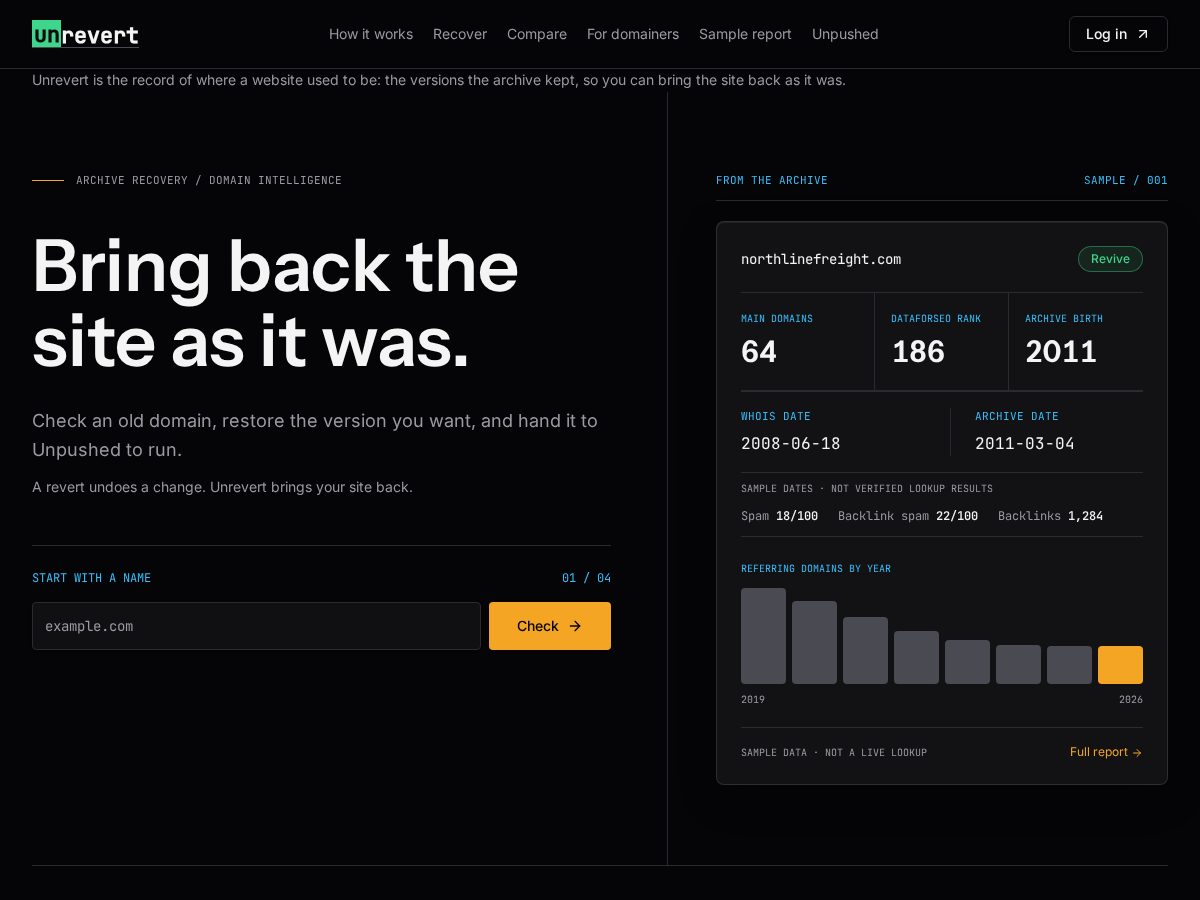Click the Log in button
Image resolution: width=1200 pixels, height=900 pixels.
coord(1118,34)
